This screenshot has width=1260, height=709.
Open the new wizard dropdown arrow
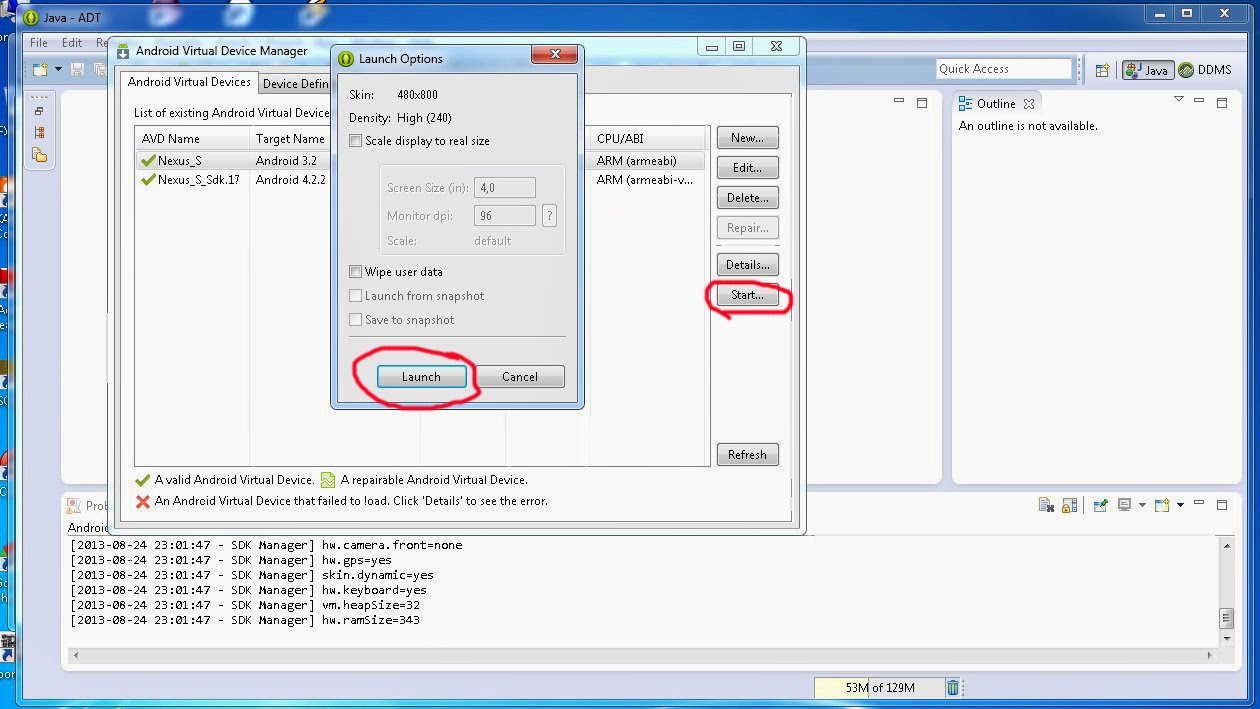pos(58,68)
